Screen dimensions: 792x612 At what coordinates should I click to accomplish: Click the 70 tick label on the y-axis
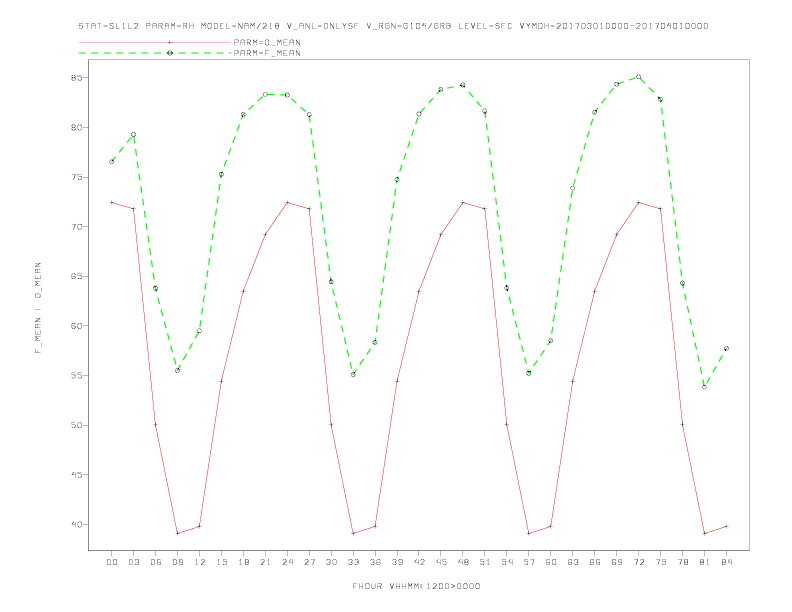[x=77, y=227]
